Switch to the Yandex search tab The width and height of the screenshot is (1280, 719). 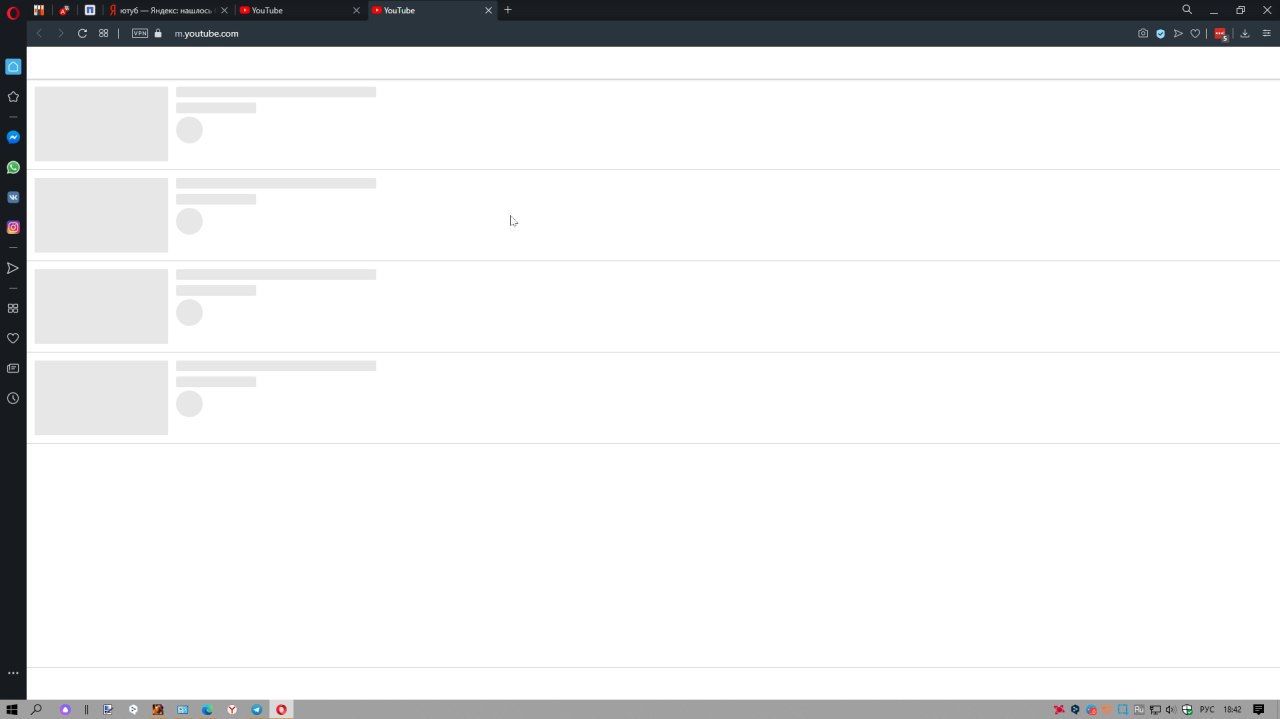coord(166,10)
